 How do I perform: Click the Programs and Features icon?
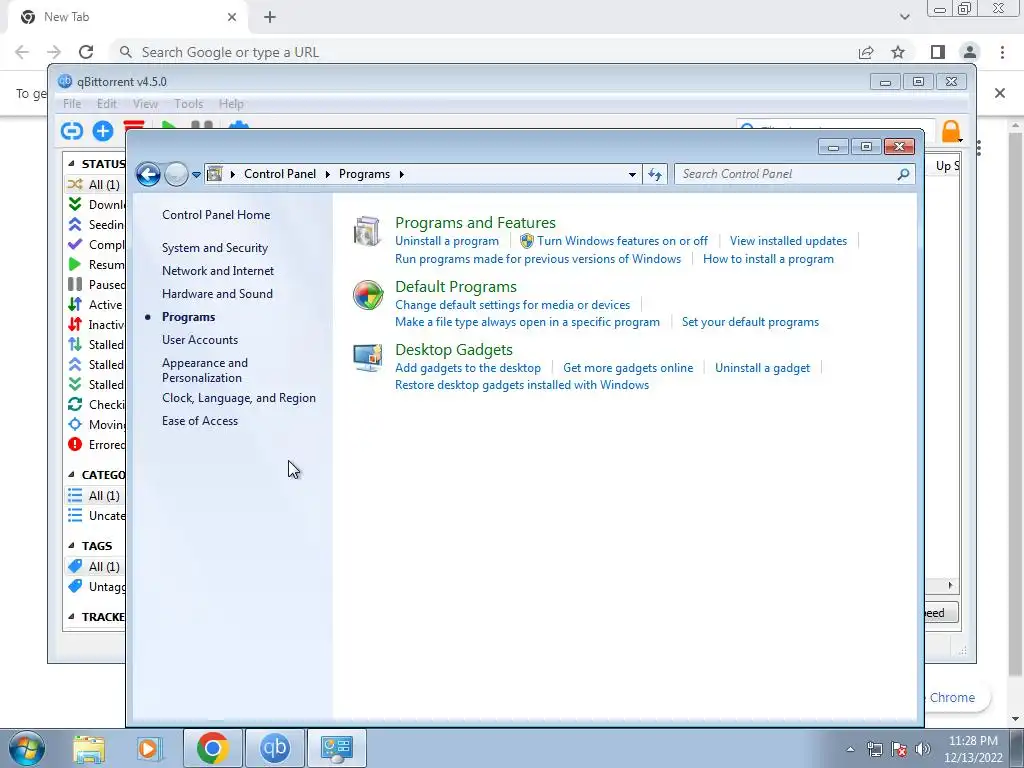[x=367, y=231]
